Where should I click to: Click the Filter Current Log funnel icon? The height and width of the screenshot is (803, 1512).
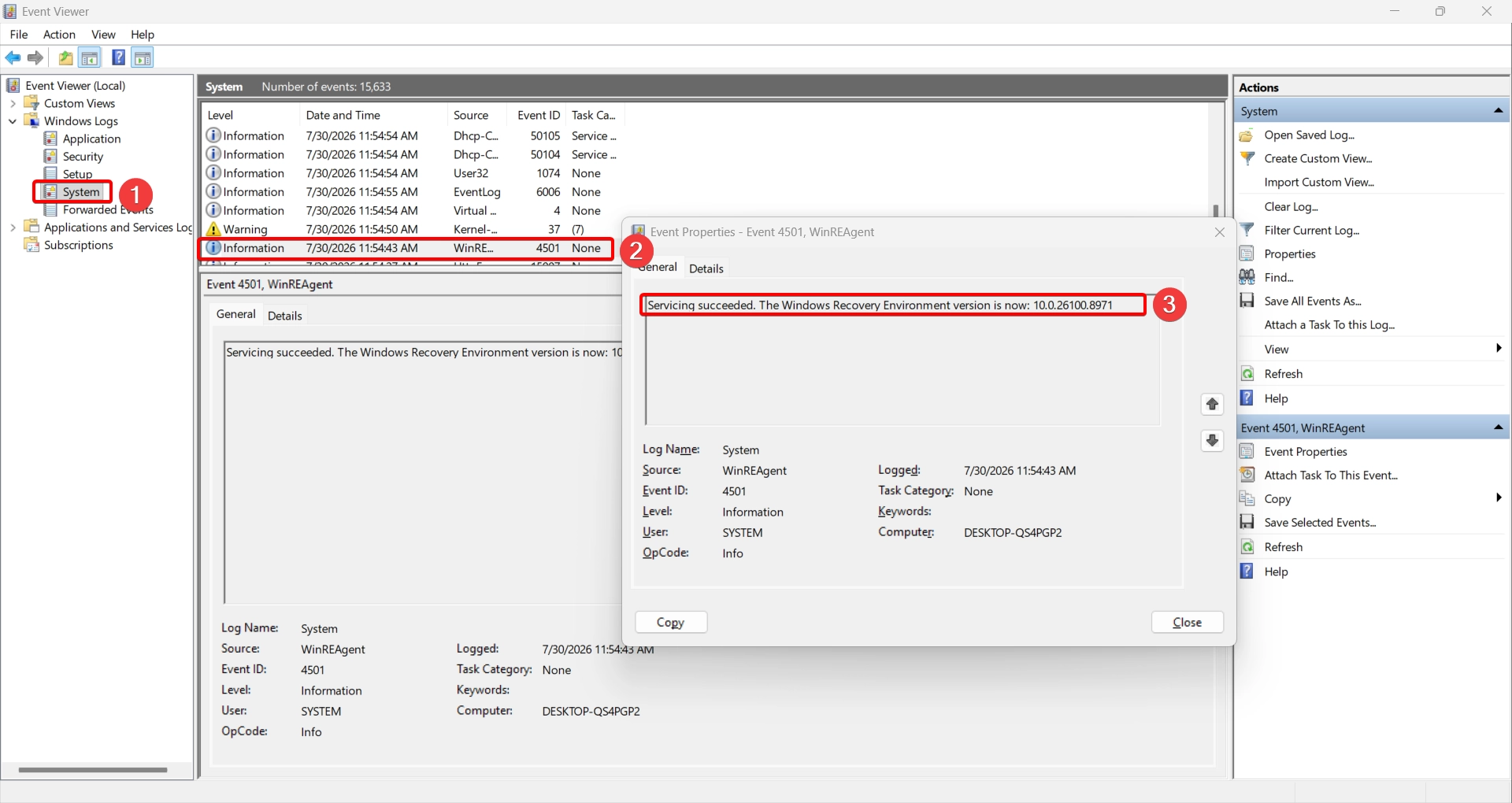tap(1247, 230)
